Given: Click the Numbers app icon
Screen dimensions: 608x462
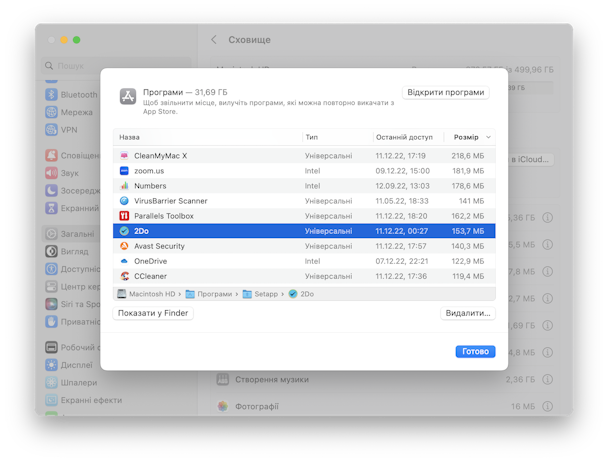Looking at the screenshot, I should (x=124, y=186).
